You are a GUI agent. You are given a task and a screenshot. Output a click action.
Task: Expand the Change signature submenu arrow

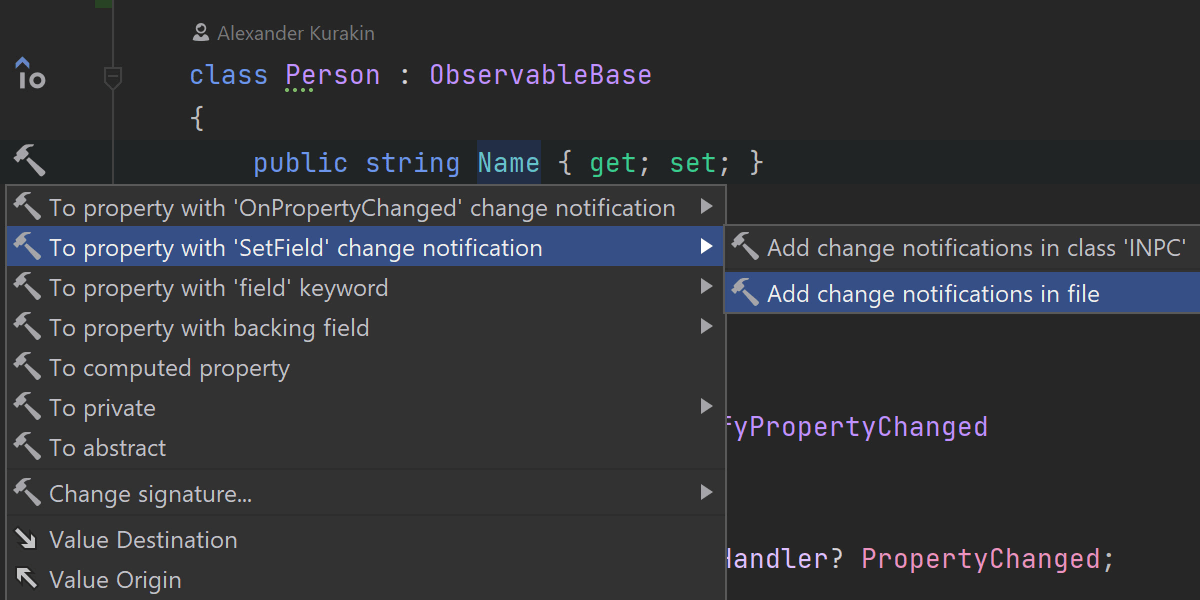pos(706,493)
